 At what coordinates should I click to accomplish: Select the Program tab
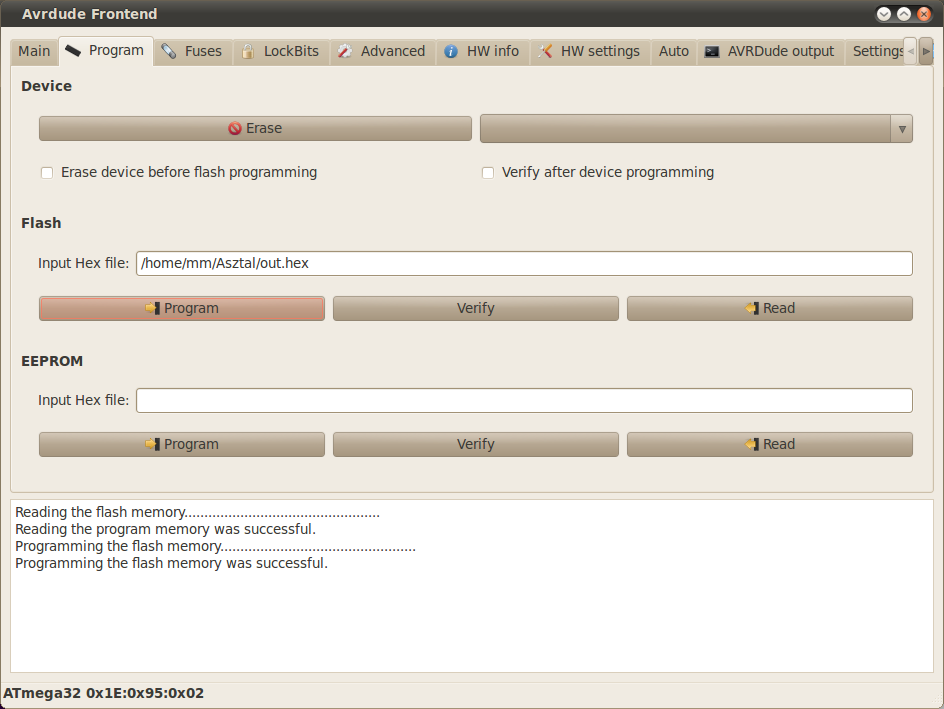click(105, 51)
